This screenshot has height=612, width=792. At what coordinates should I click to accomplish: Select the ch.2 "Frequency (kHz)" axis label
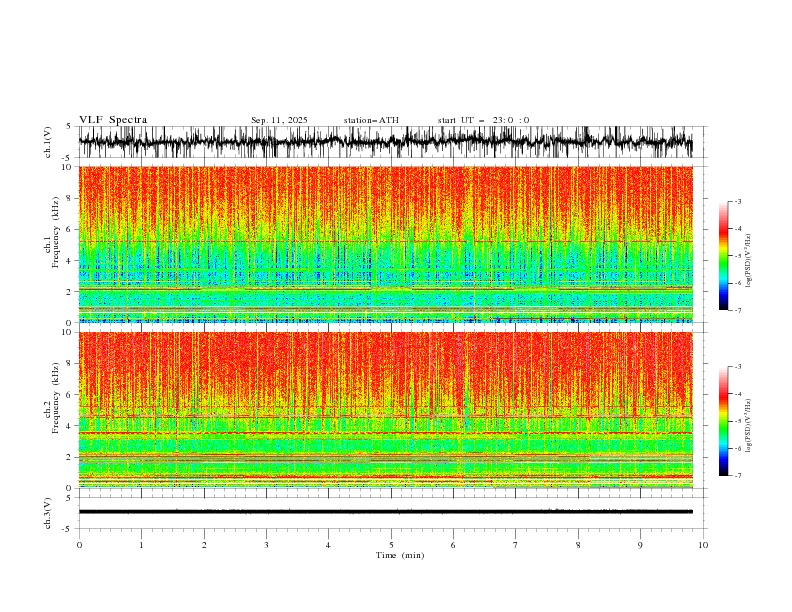(x=56, y=398)
